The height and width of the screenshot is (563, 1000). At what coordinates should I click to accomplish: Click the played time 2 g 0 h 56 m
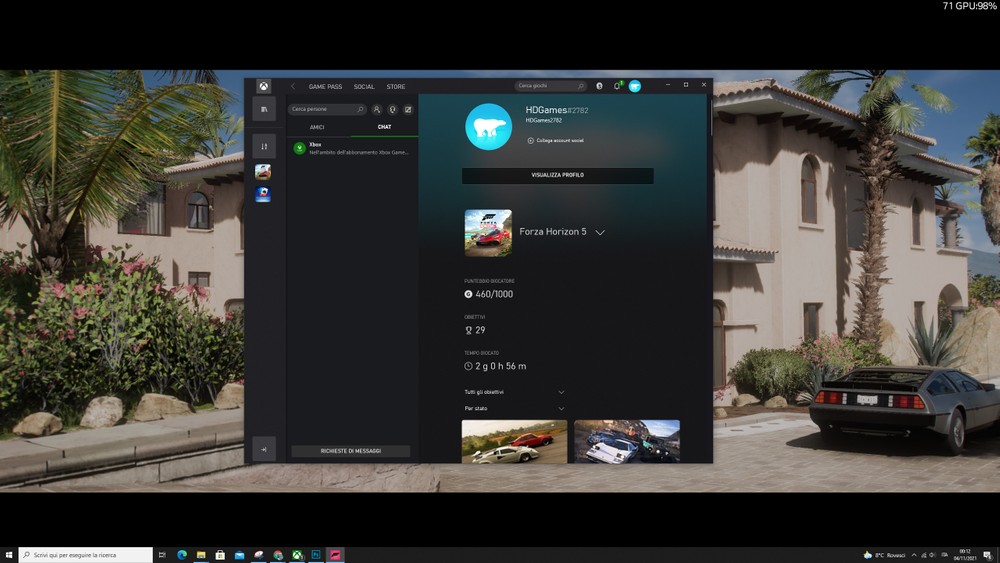pyautogui.click(x=501, y=366)
